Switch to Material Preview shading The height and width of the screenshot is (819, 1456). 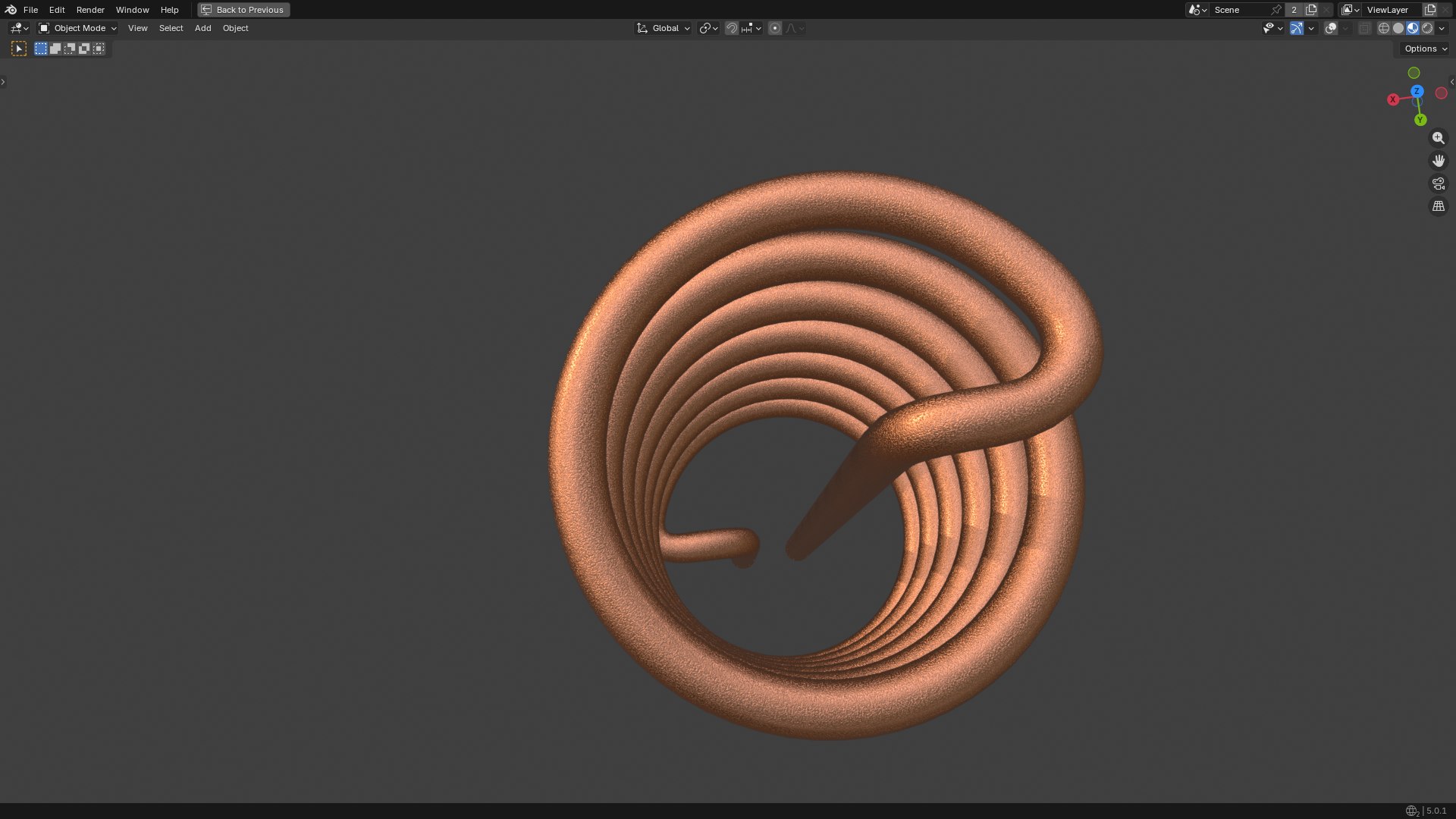[x=1412, y=28]
